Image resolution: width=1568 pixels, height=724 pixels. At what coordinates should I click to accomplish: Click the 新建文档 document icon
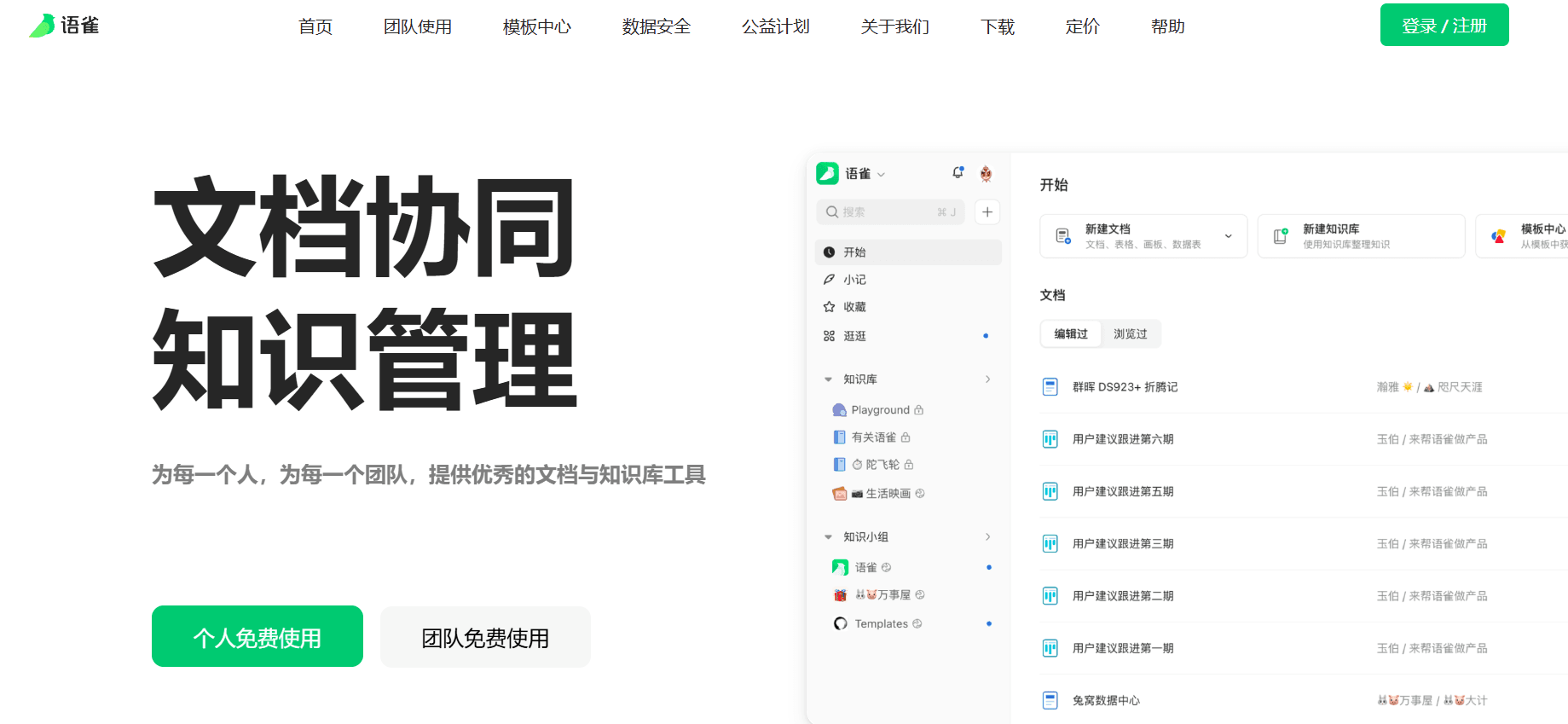point(1063,236)
